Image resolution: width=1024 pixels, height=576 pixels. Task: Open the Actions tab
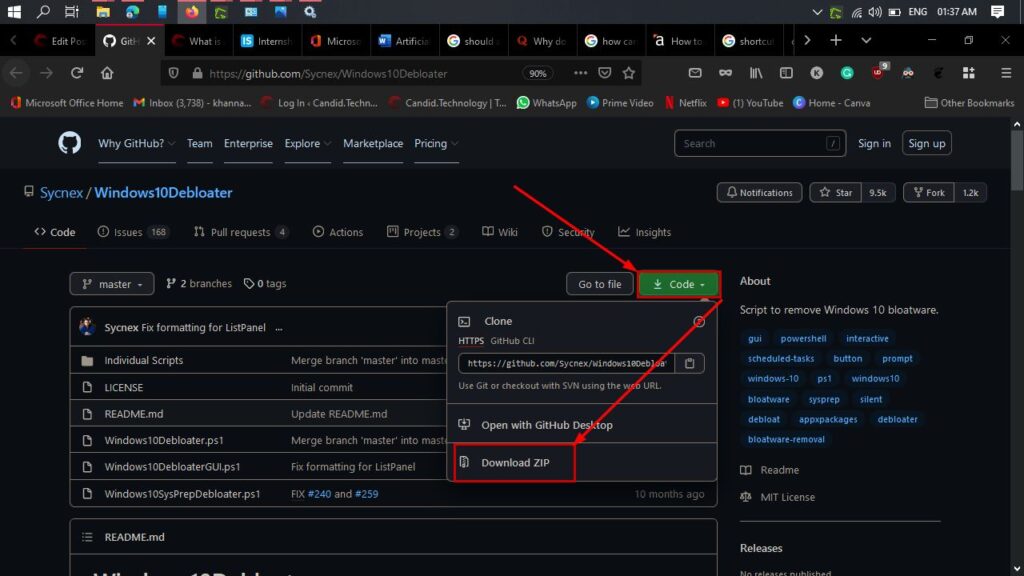pos(338,232)
